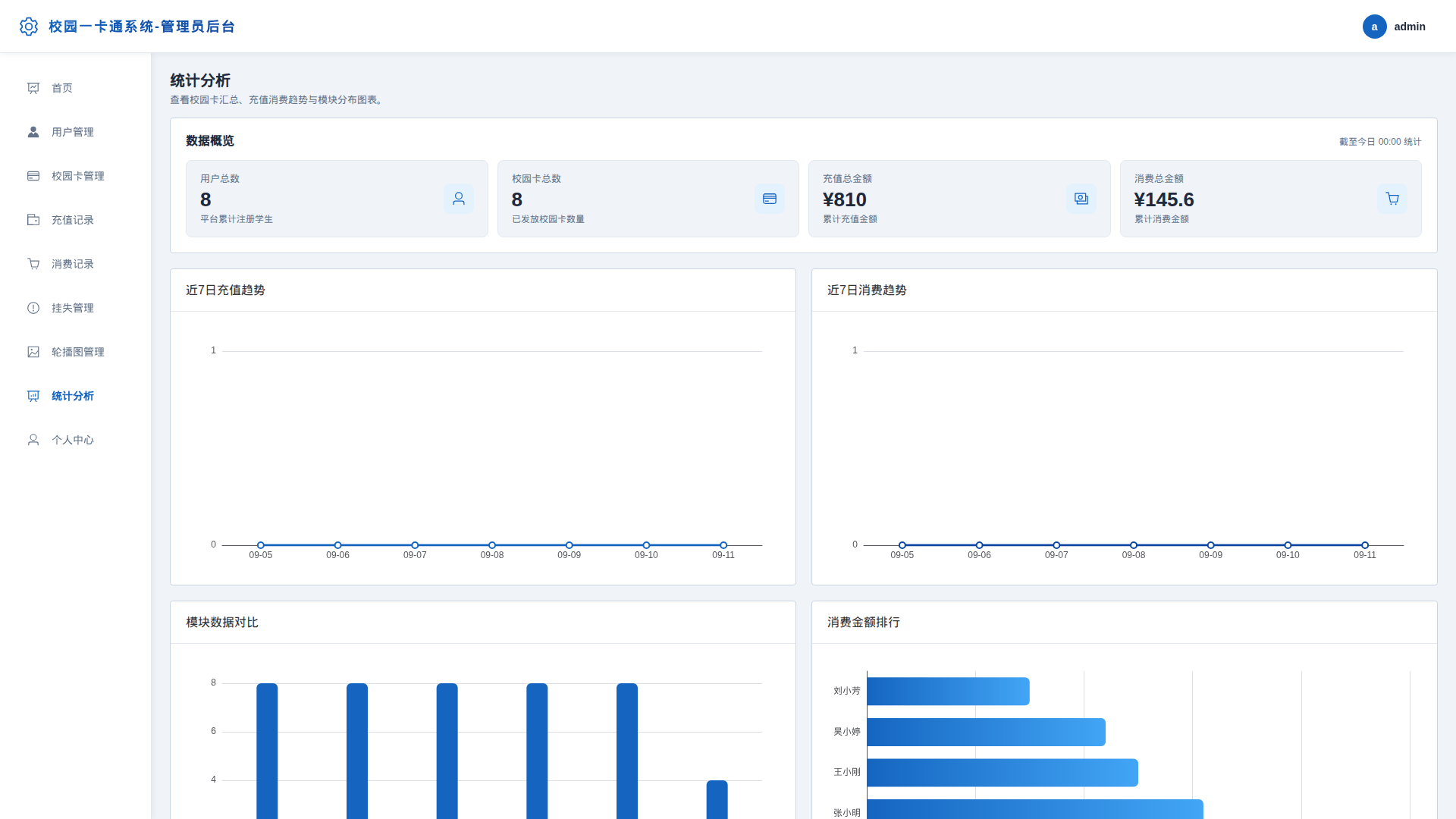
Task: Click the 吴小婷 ranking bar
Action: (x=986, y=732)
